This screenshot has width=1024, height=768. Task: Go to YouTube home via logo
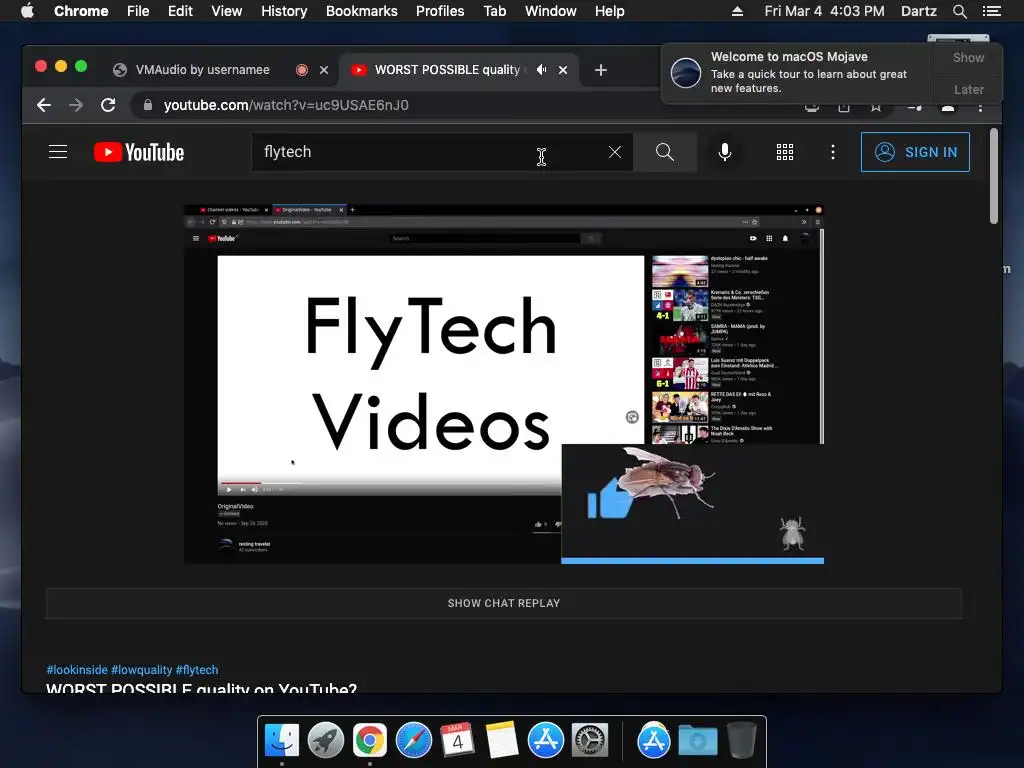click(139, 152)
